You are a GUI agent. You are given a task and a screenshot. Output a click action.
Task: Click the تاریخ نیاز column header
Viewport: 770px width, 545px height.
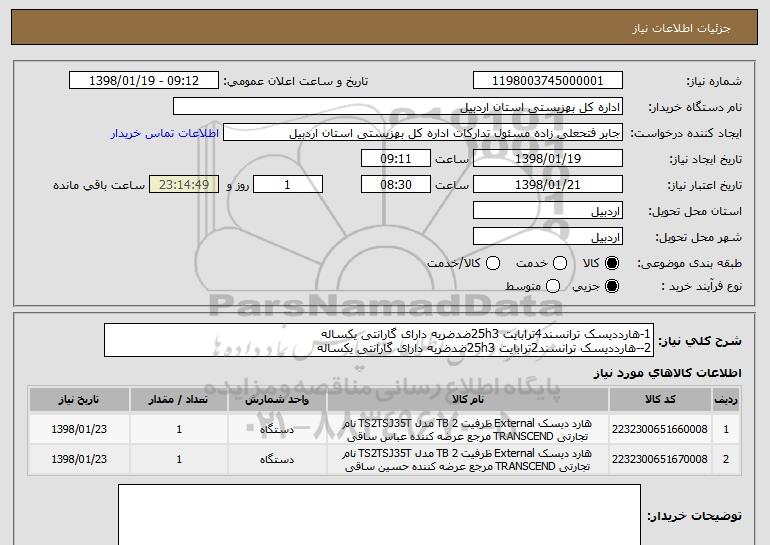pyautogui.click(x=79, y=399)
